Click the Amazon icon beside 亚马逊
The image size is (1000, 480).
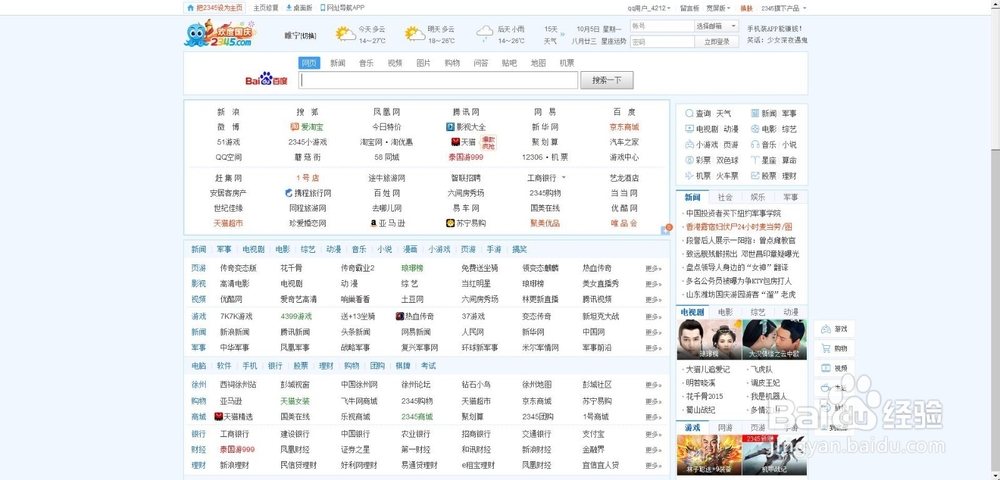[x=374, y=223]
